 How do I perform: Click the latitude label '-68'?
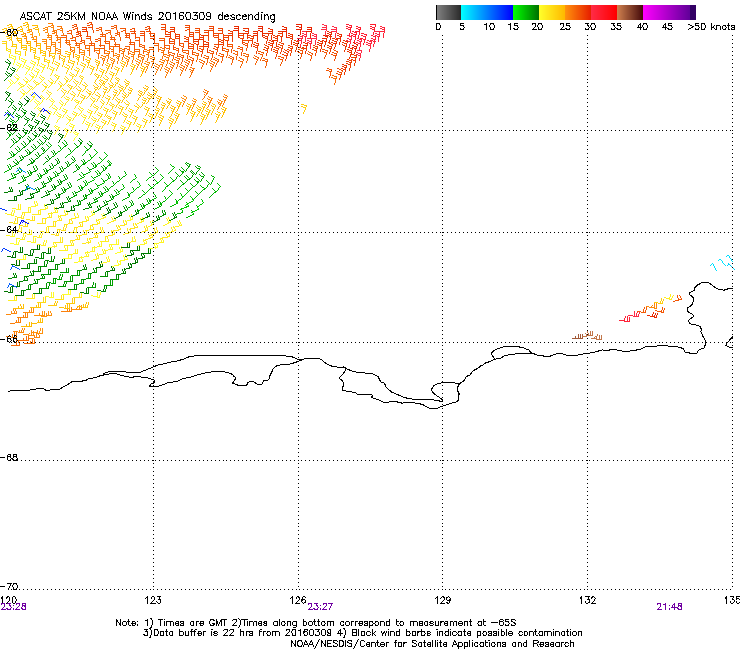(9, 457)
